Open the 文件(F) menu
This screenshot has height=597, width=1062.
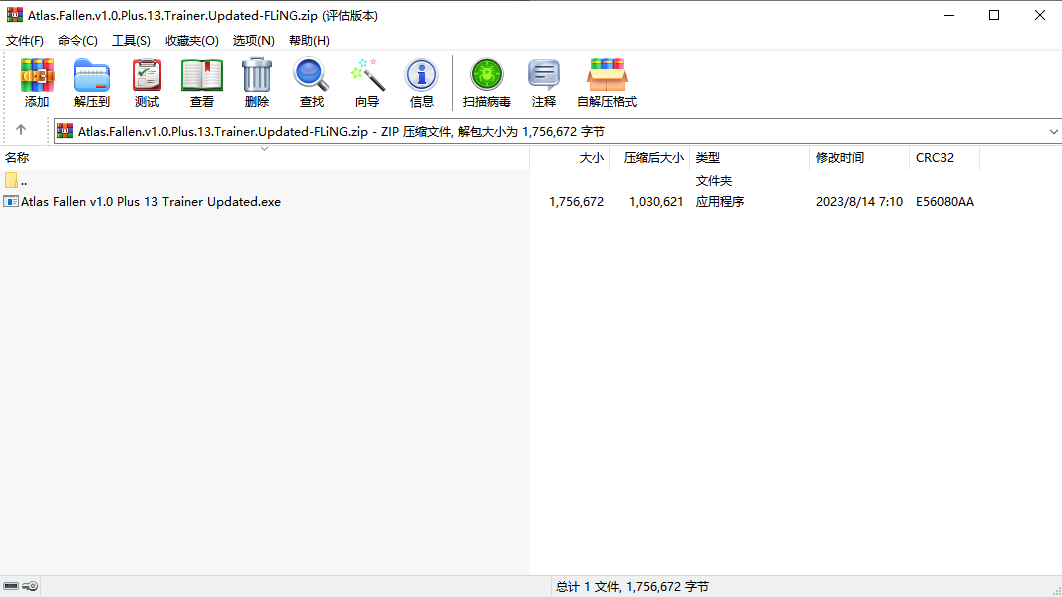coord(25,41)
